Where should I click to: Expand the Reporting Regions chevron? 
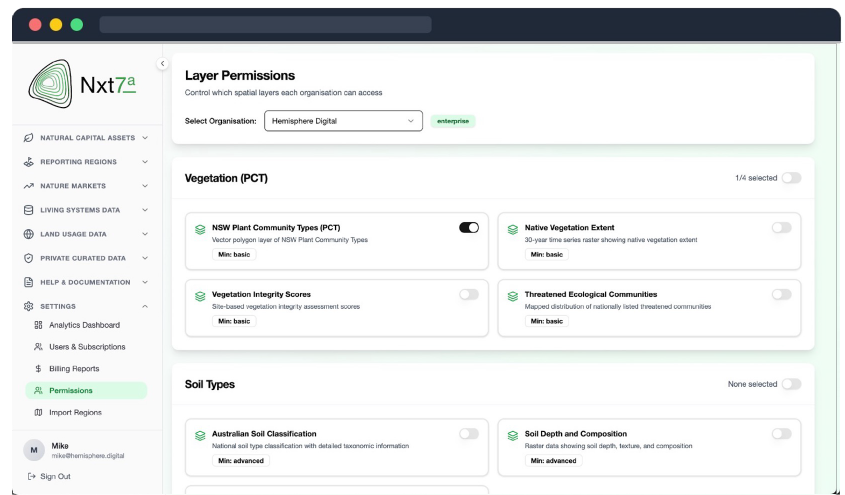coord(145,162)
